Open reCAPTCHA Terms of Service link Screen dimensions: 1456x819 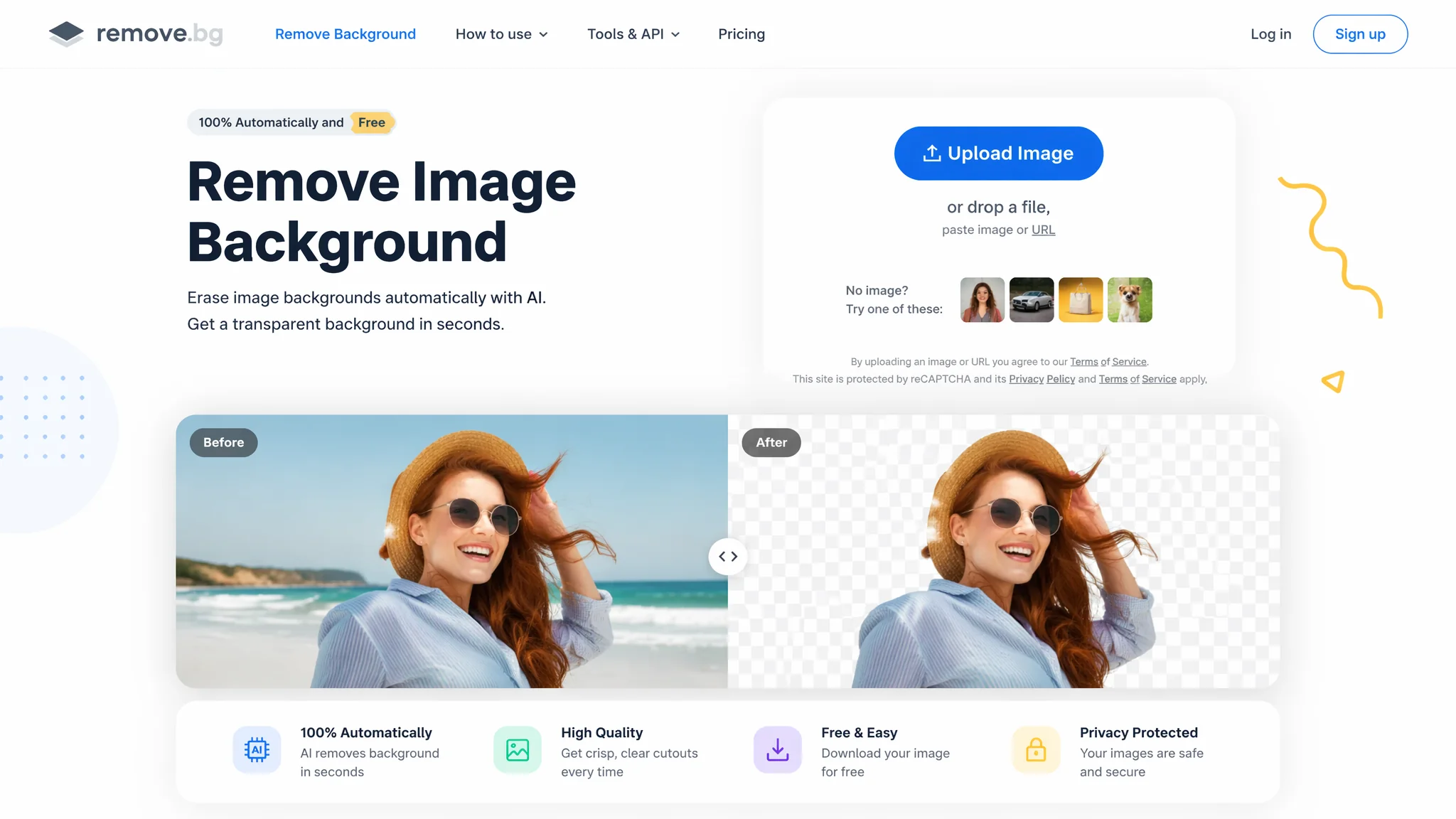pos(1137,379)
